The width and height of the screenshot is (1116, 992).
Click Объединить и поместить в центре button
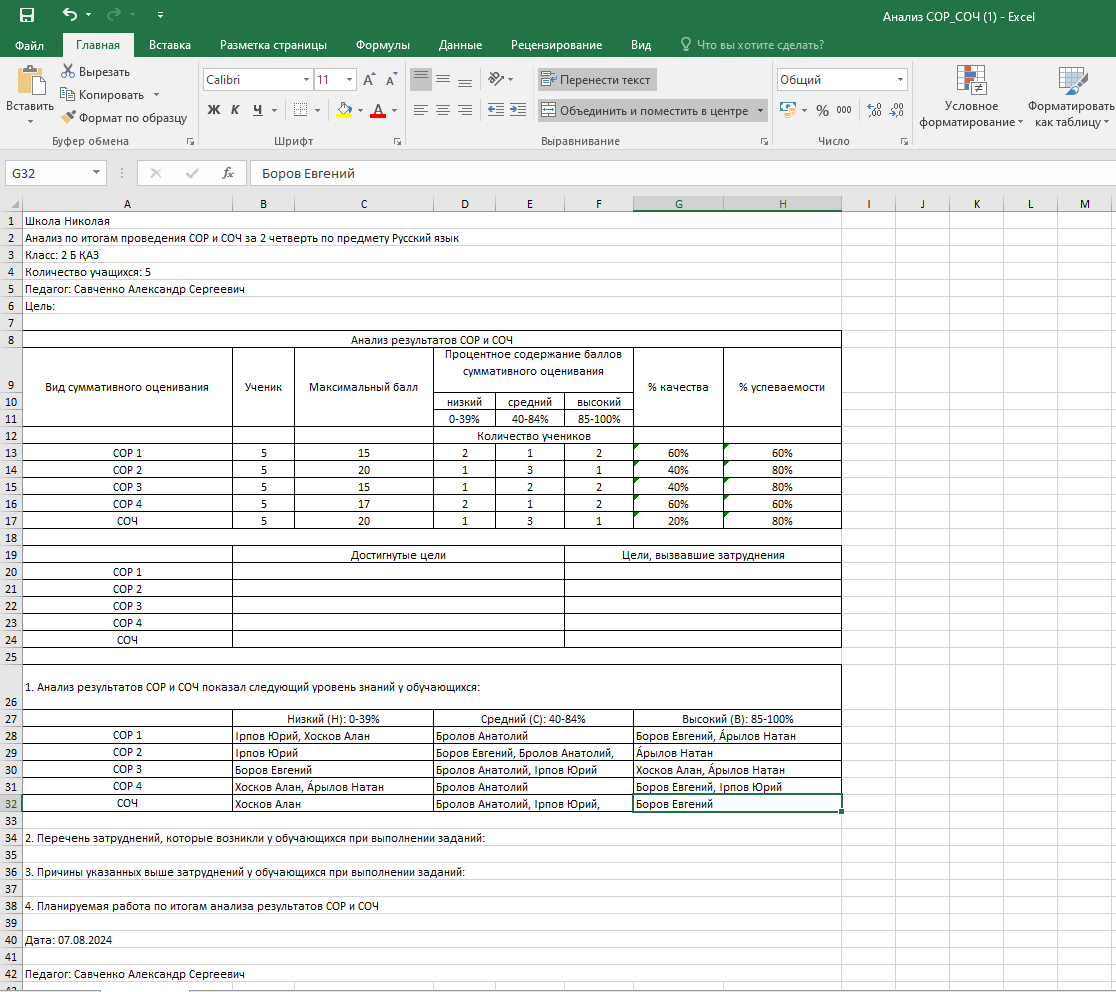[x=646, y=110]
